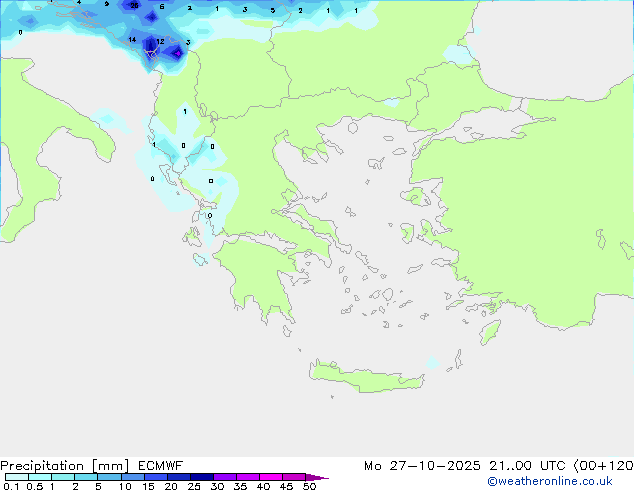Click the legend swatch between 5 and 10
This screenshot has height=490, width=634.
click(x=109, y=477)
